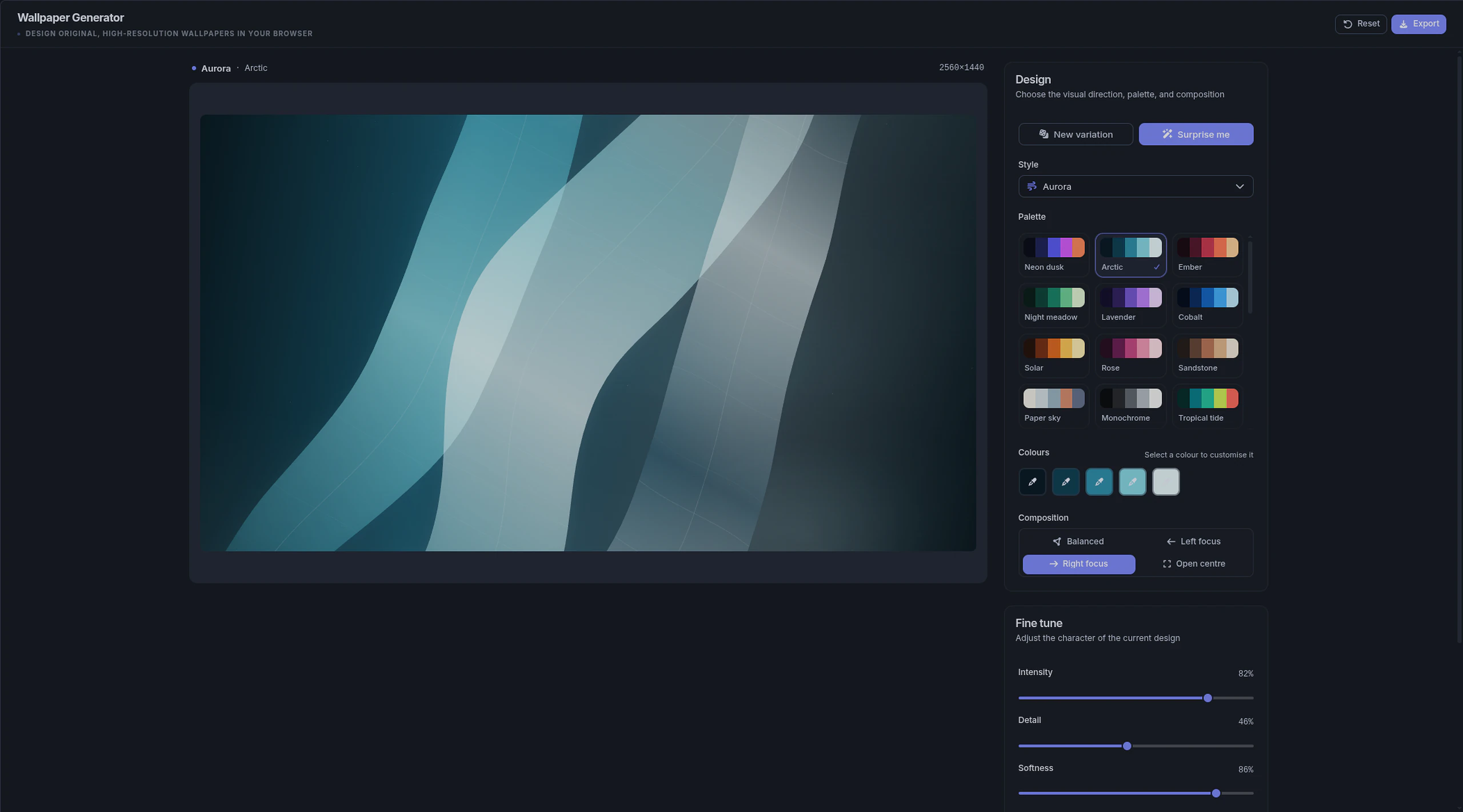Pick the Cobalt palette
Screen dimensions: 1463x812
tap(1207, 305)
